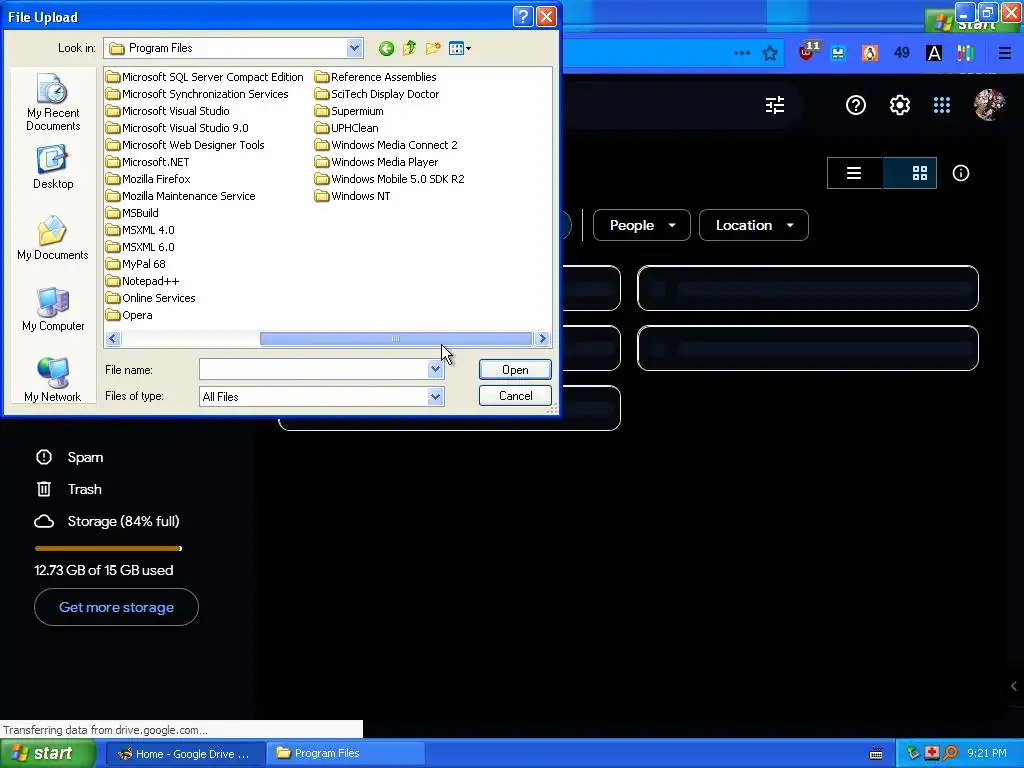Switch Drive to grid layout
This screenshot has height=768, width=1024.
click(x=910, y=173)
